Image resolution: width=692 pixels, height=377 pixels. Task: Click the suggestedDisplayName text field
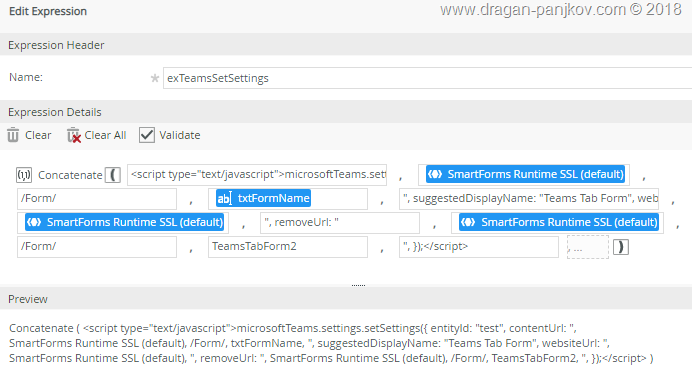[529, 199]
